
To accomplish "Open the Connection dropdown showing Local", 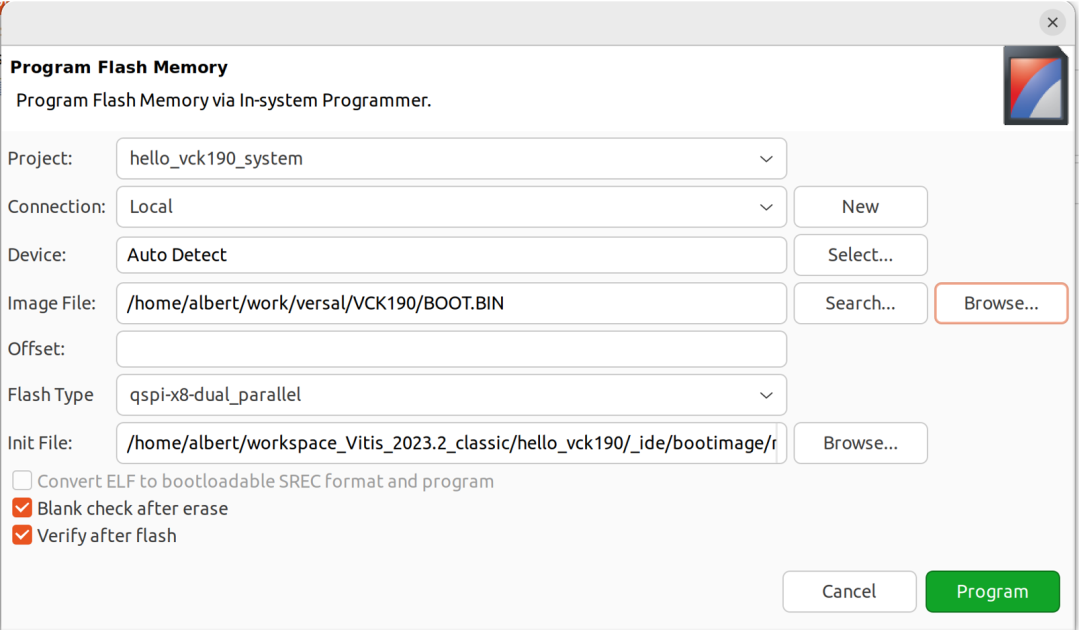I will click(451, 207).
